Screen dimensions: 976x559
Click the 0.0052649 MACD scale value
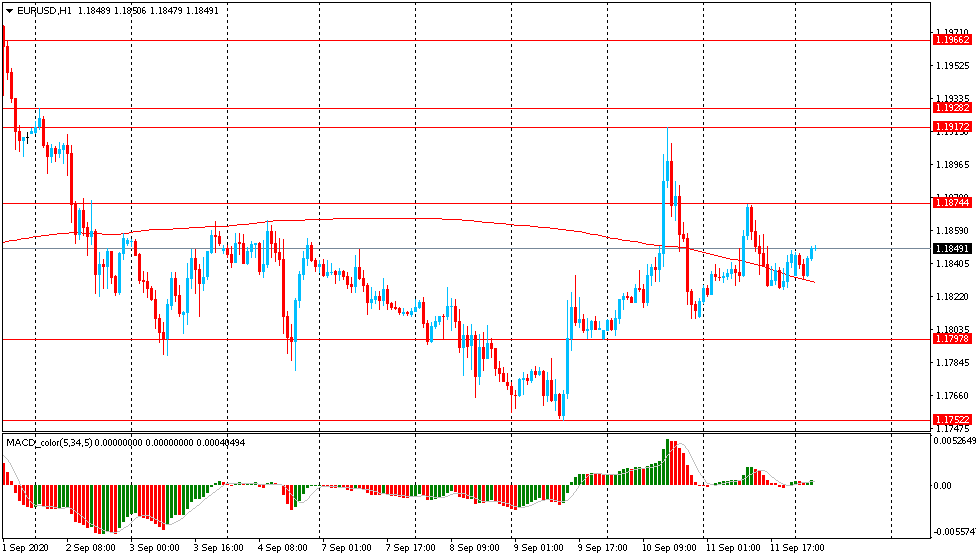(952, 441)
